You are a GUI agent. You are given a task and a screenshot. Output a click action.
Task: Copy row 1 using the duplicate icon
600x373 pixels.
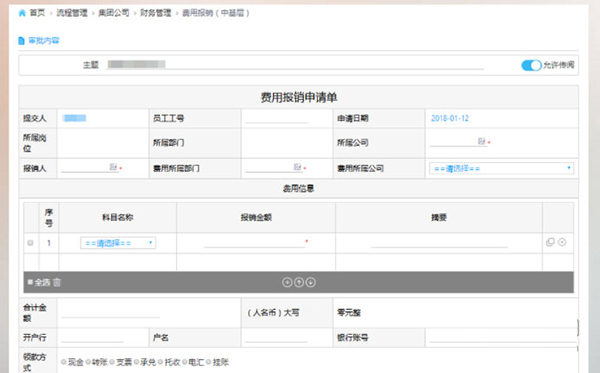[x=550, y=242]
